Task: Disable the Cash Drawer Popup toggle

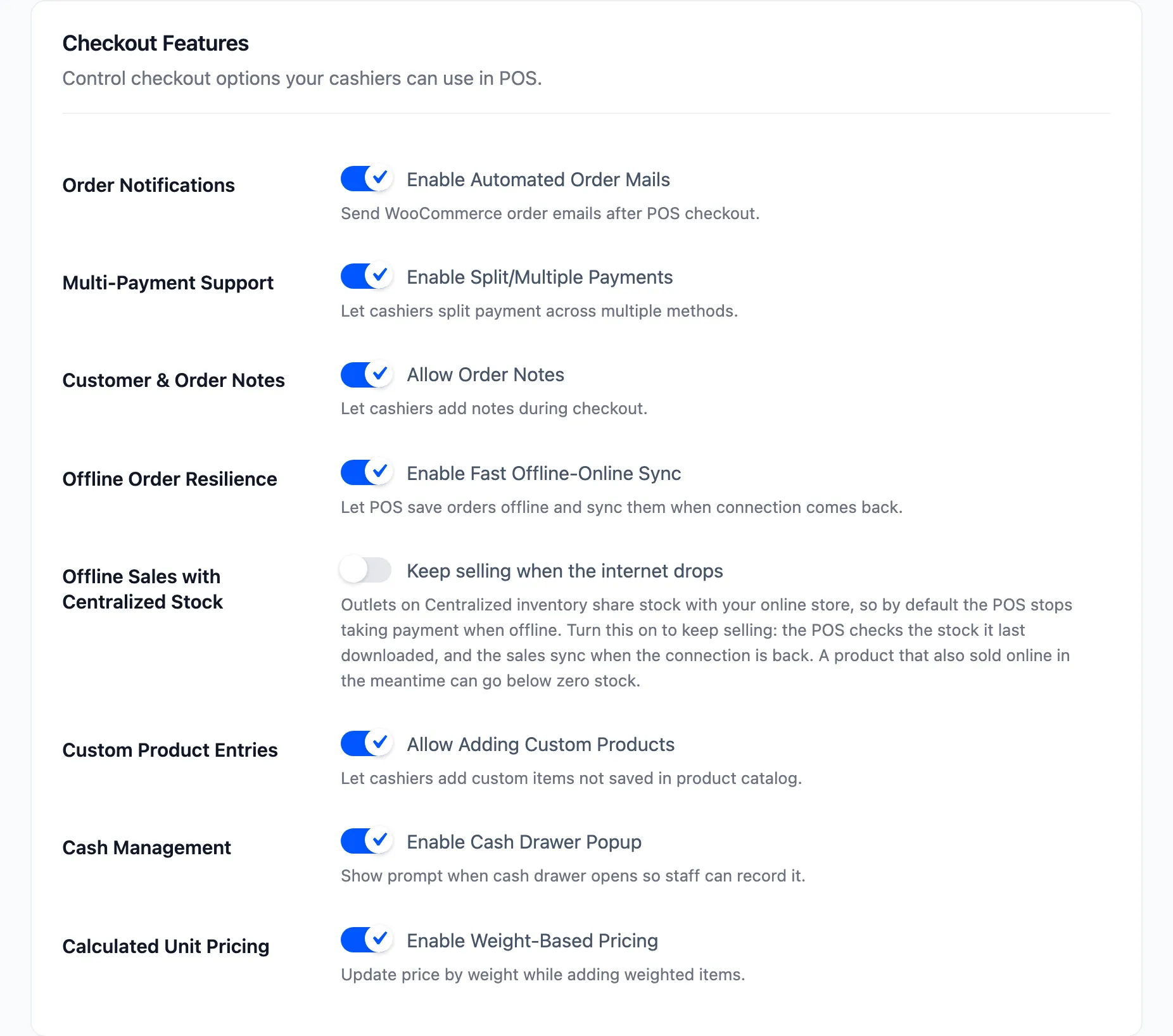Action: pyautogui.click(x=366, y=841)
